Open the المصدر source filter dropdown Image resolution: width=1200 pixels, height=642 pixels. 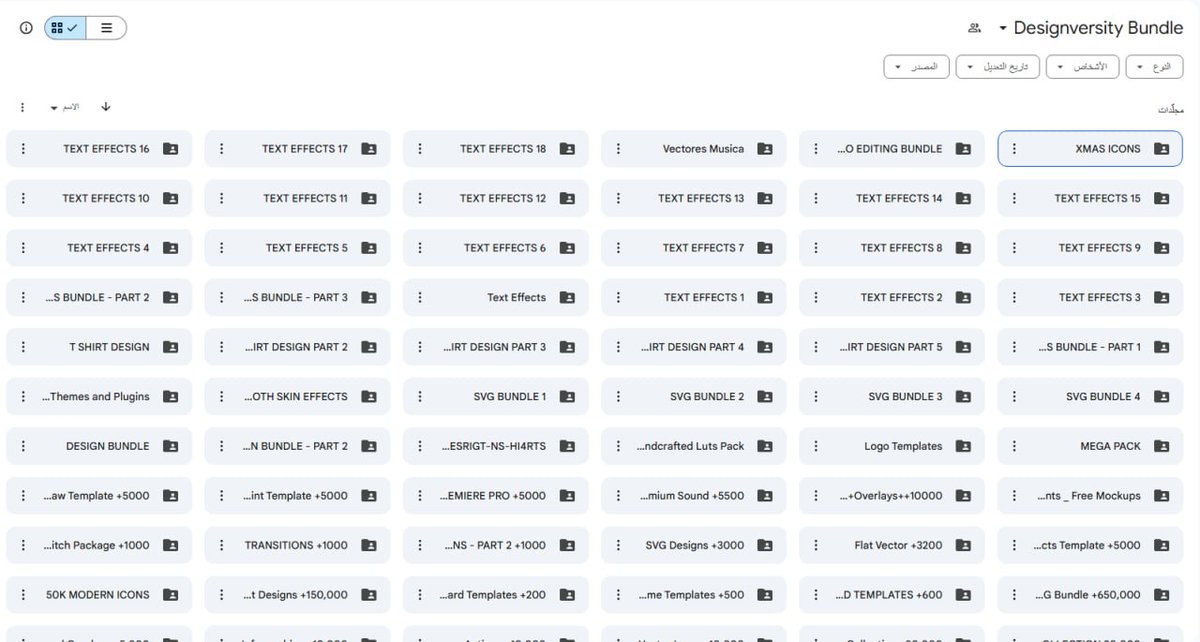click(916, 67)
